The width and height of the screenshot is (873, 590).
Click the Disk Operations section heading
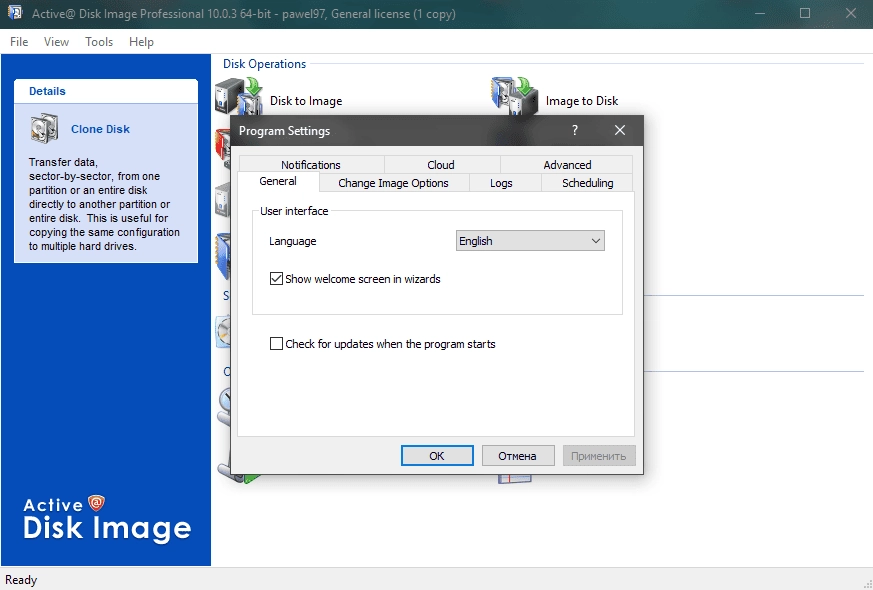(x=264, y=64)
